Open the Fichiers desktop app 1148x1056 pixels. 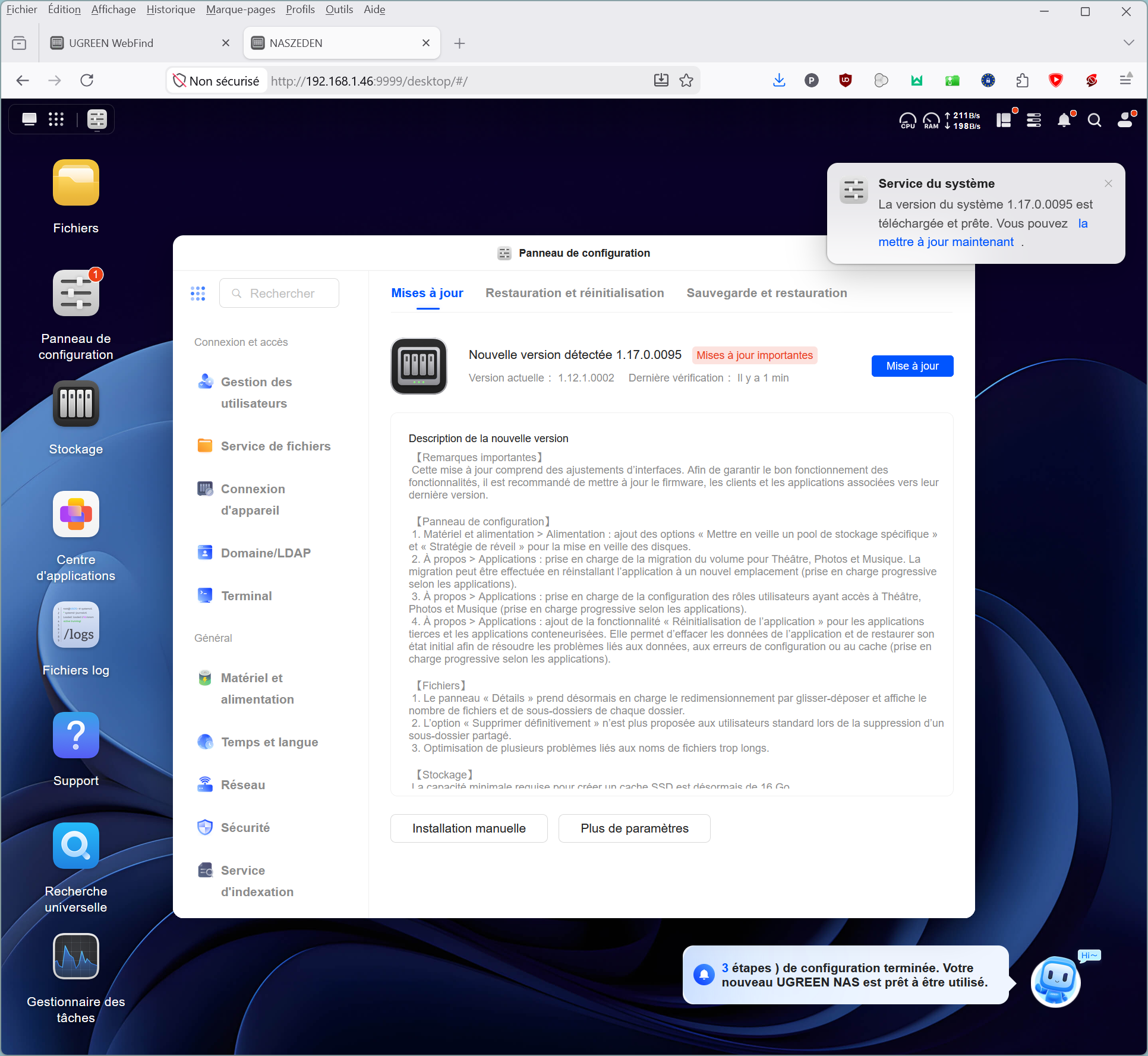[x=76, y=182]
